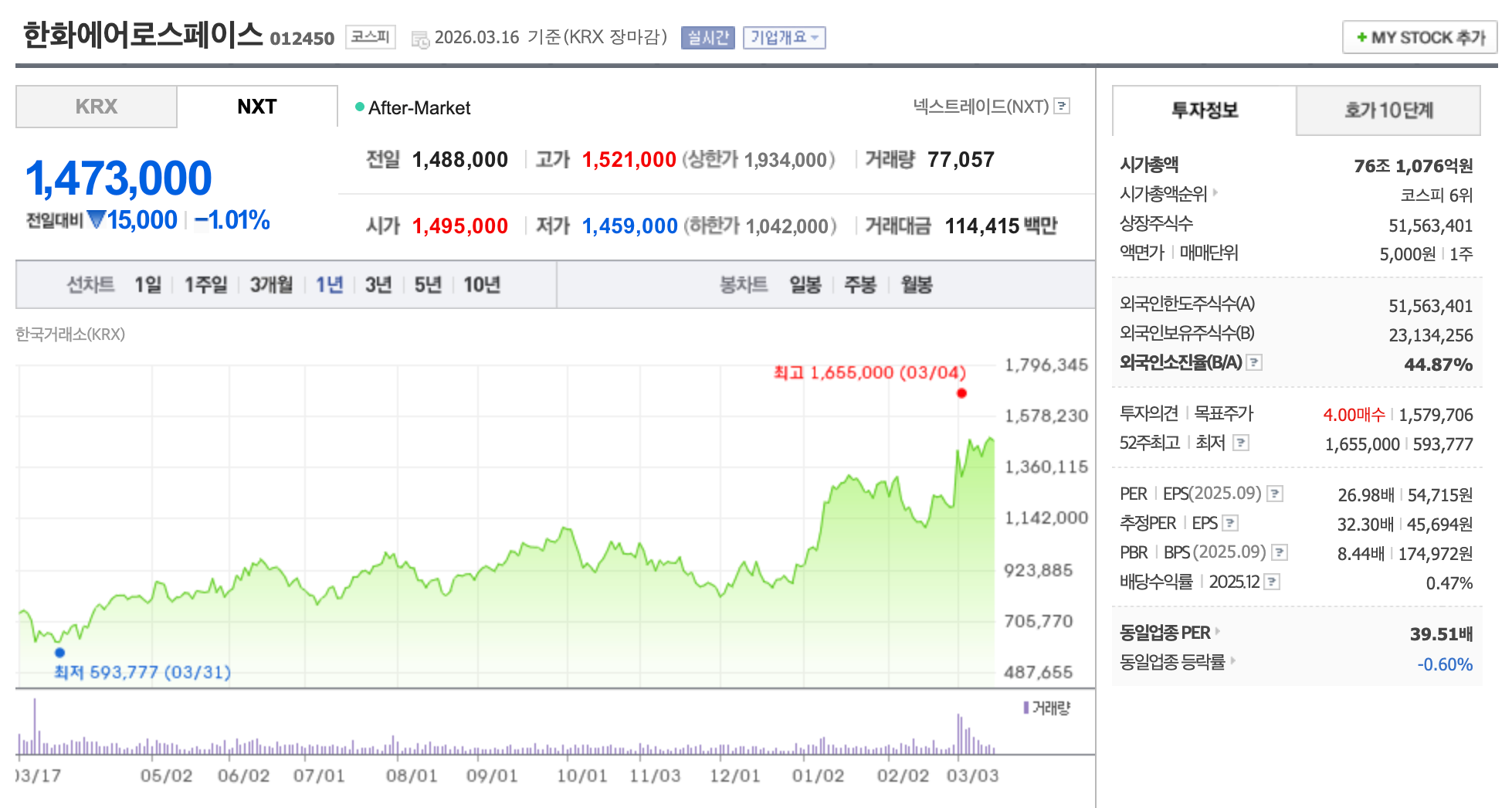
Task: Click the current price 1,473,000
Action: click(x=118, y=178)
